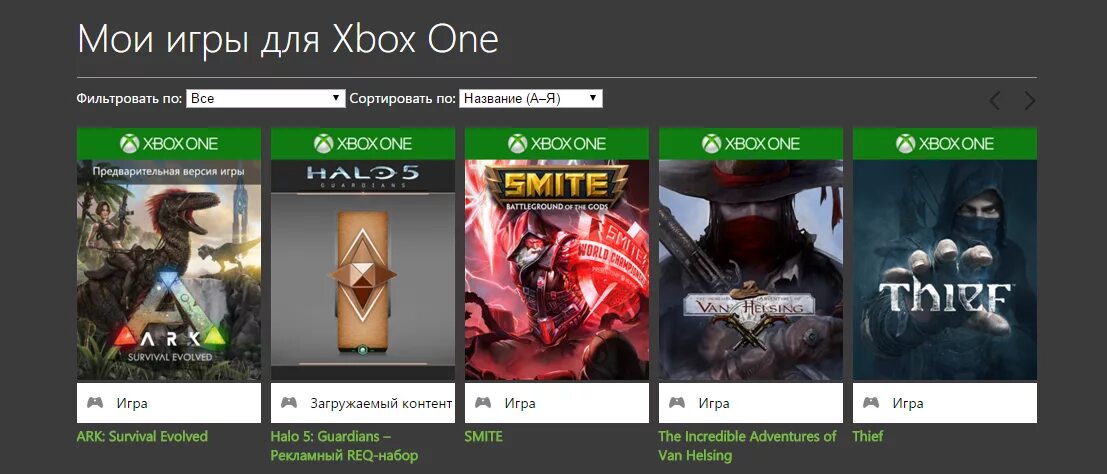Select the SMITE cover art
Image resolution: width=1107 pixels, height=474 pixels.
pyautogui.click(x=557, y=270)
